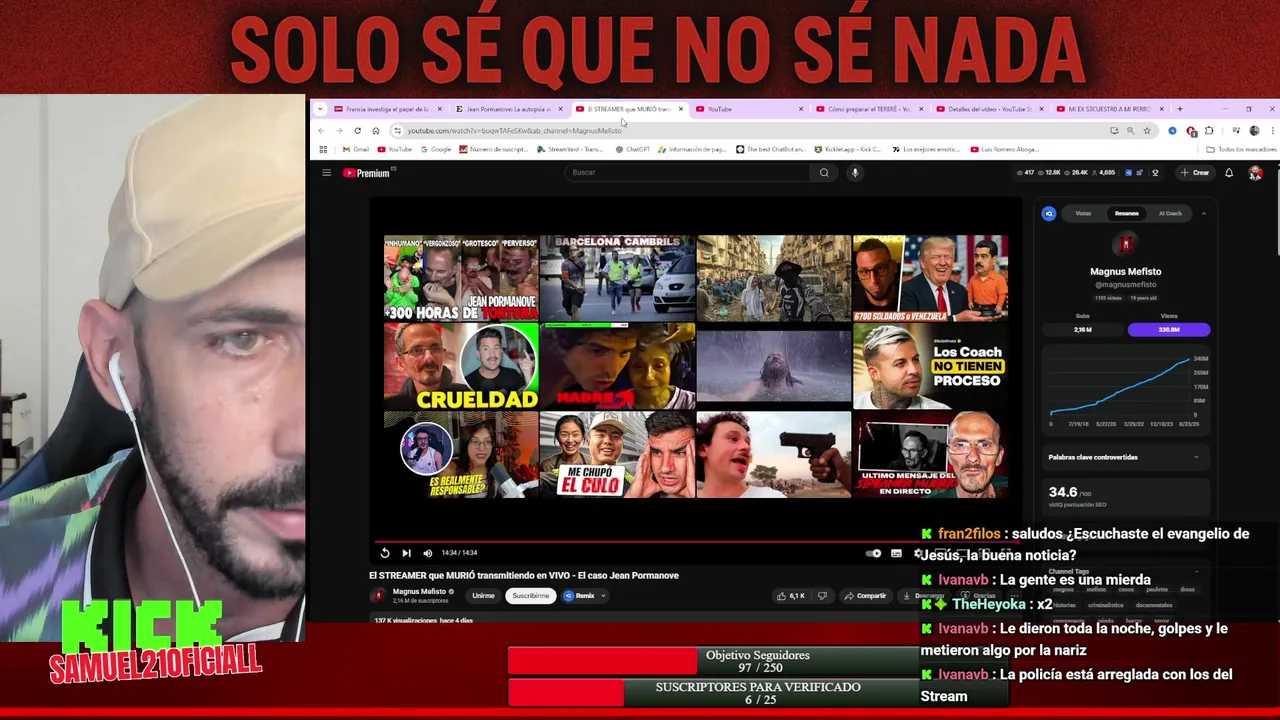This screenshot has width=1280, height=720.
Task: Open Magnus Mefisto channel name link
Action: pos(420,591)
